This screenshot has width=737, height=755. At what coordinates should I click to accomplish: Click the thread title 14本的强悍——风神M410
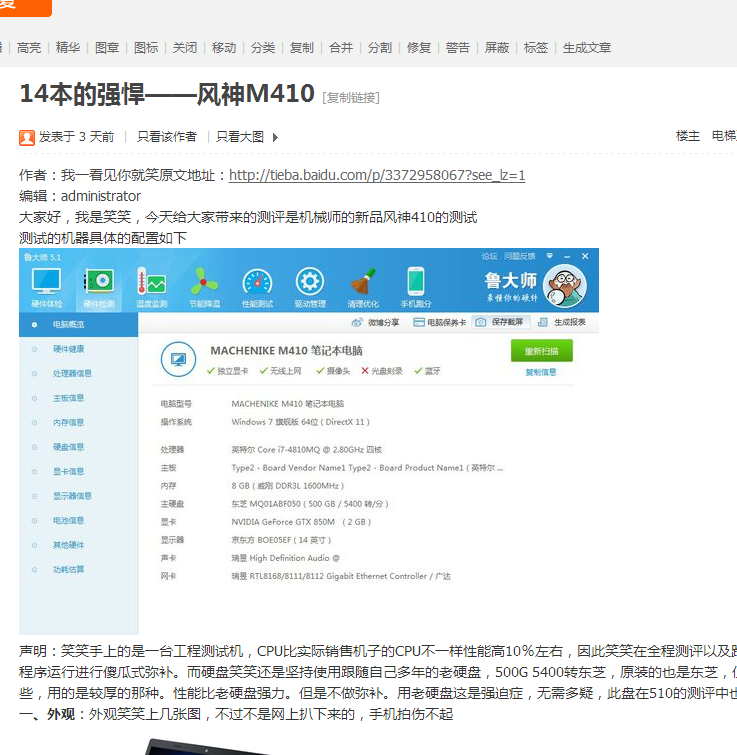point(167,93)
